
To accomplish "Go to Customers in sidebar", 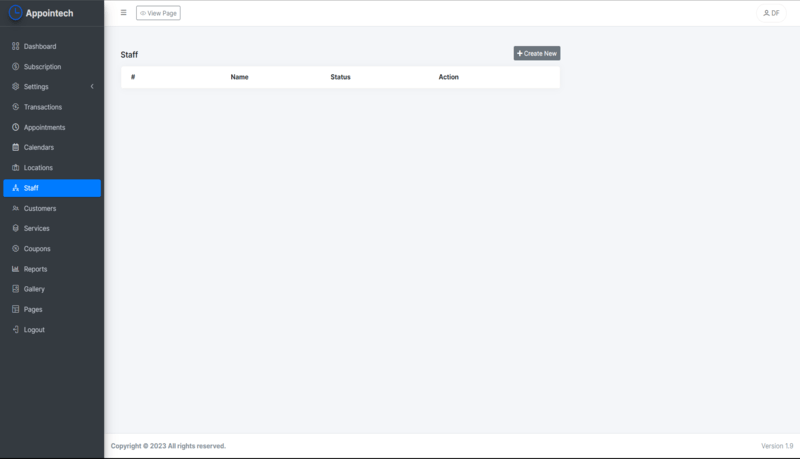I will [x=40, y=208].
